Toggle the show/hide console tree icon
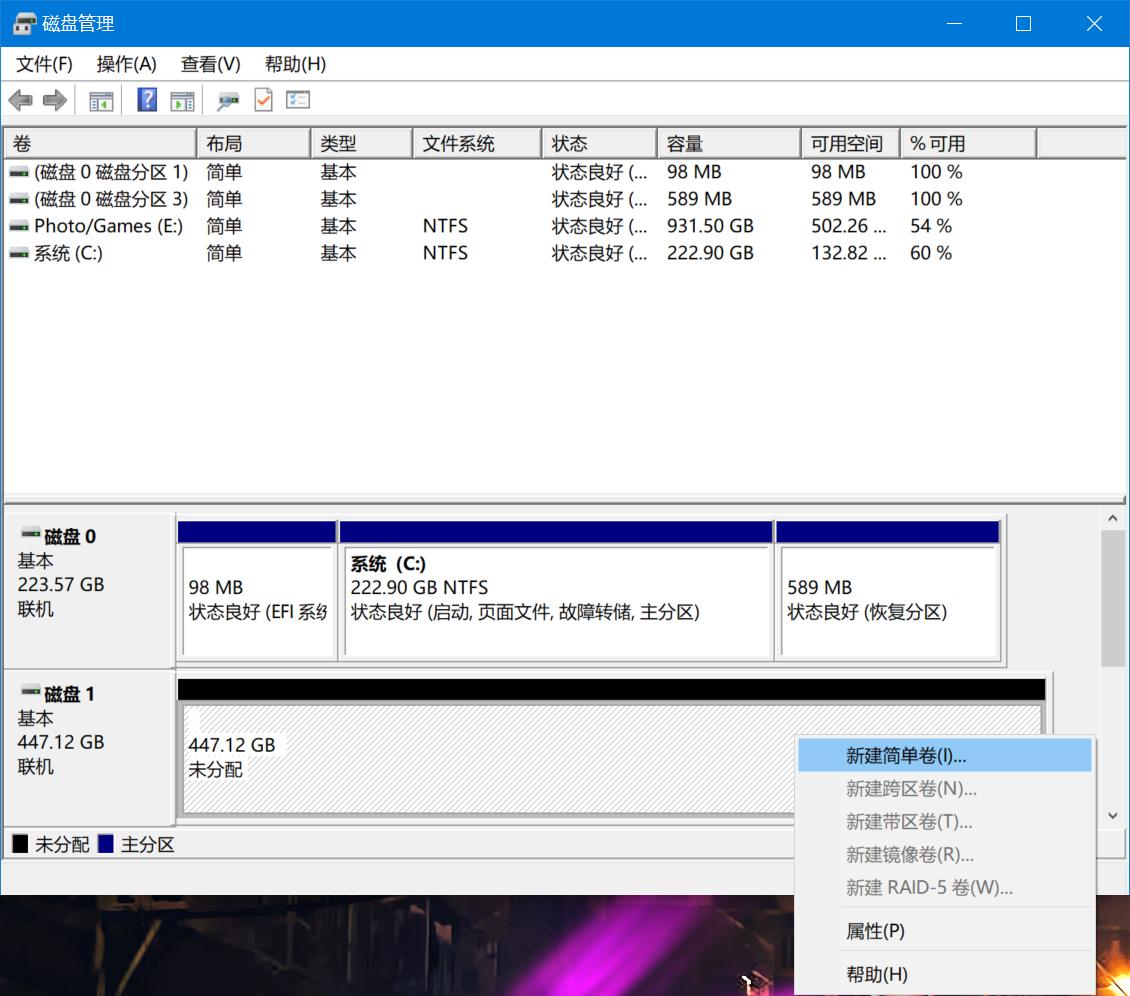The height and width of the screenshot is (996, 1130). point(99,99)
